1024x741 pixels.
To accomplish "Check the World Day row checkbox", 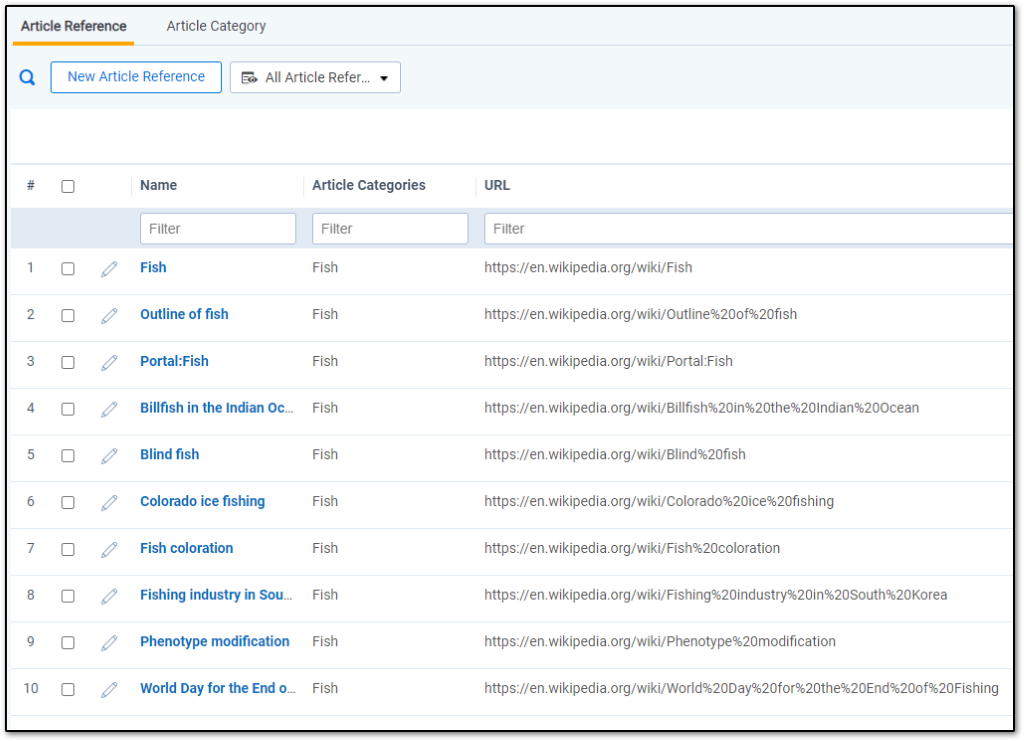I will pos(68,689).
